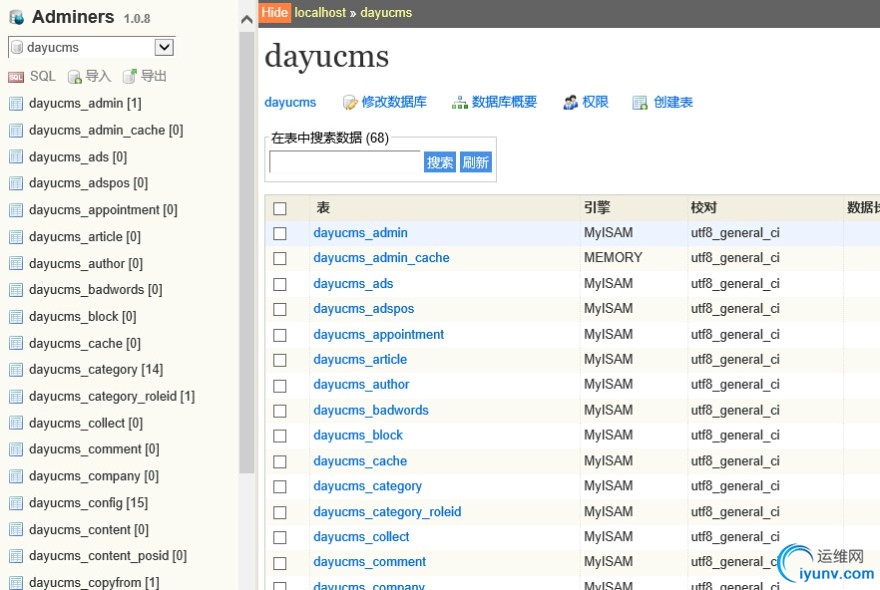Image resolution: width=880 pixels, height=590 pixels.
Task: Click the 权限 privileges user icon
Action: (x=570, y=103)
